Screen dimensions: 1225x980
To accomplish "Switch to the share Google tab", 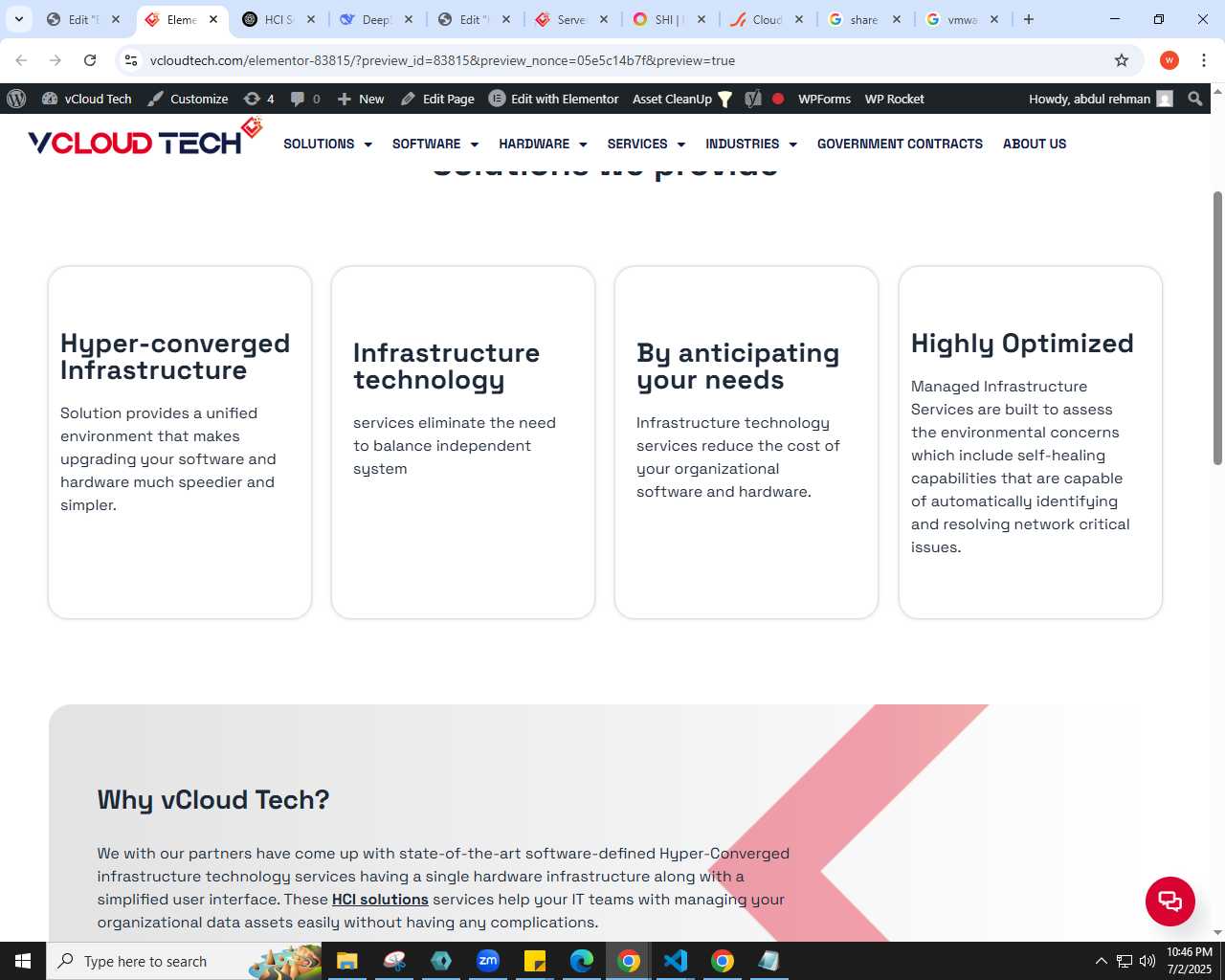I will pos(864,19).
